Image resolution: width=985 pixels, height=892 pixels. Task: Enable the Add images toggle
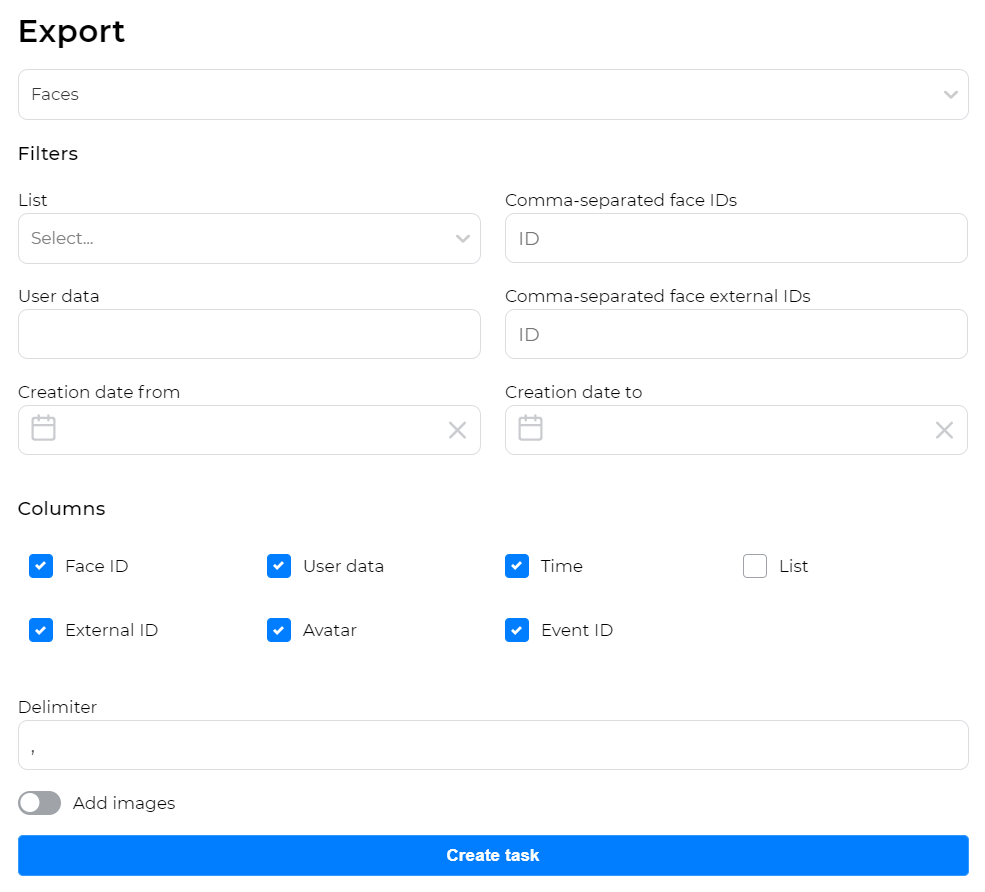coord(39,803)
